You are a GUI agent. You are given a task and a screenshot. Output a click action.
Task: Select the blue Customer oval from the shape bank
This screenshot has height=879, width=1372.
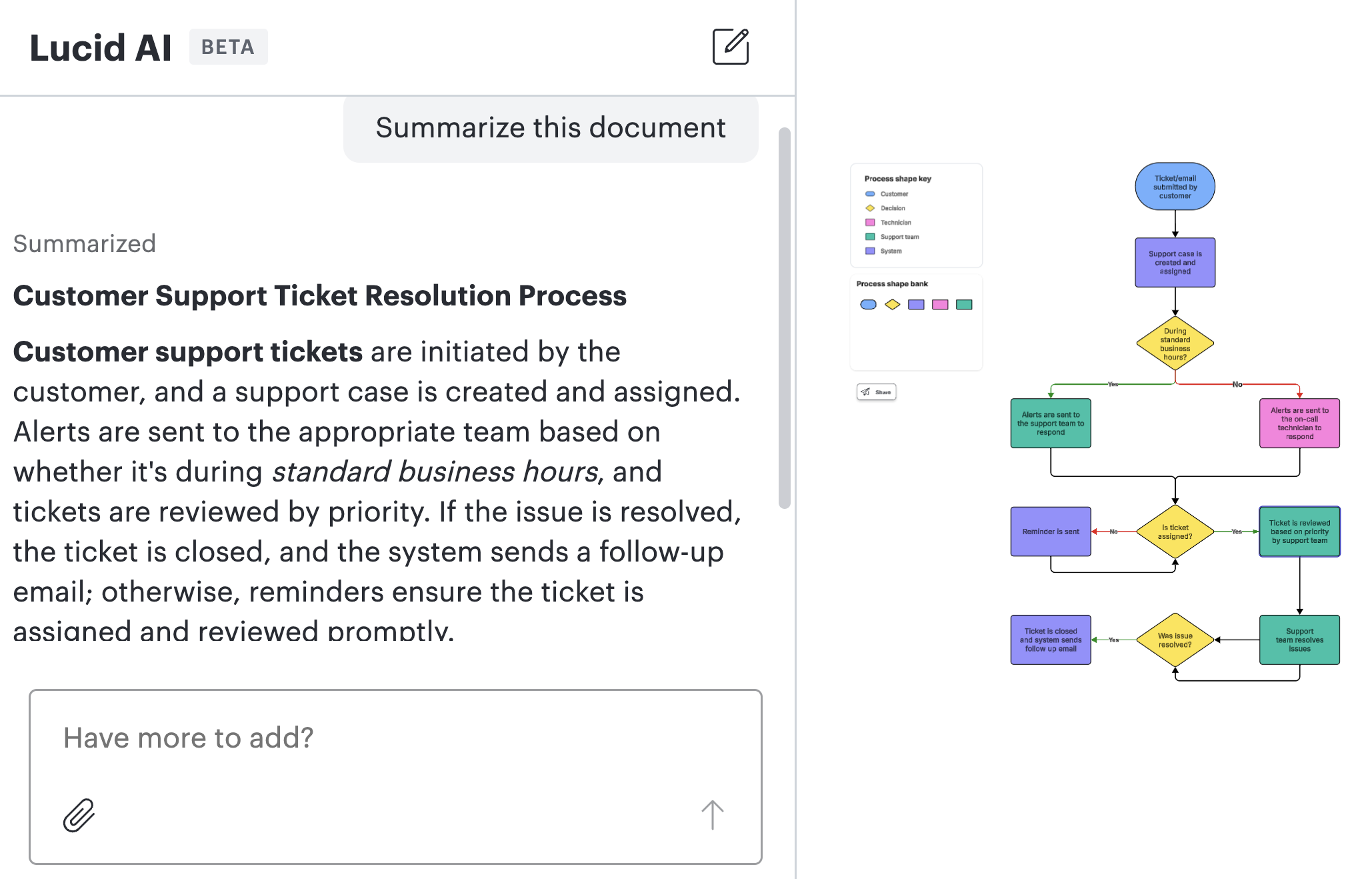point(869,304)
